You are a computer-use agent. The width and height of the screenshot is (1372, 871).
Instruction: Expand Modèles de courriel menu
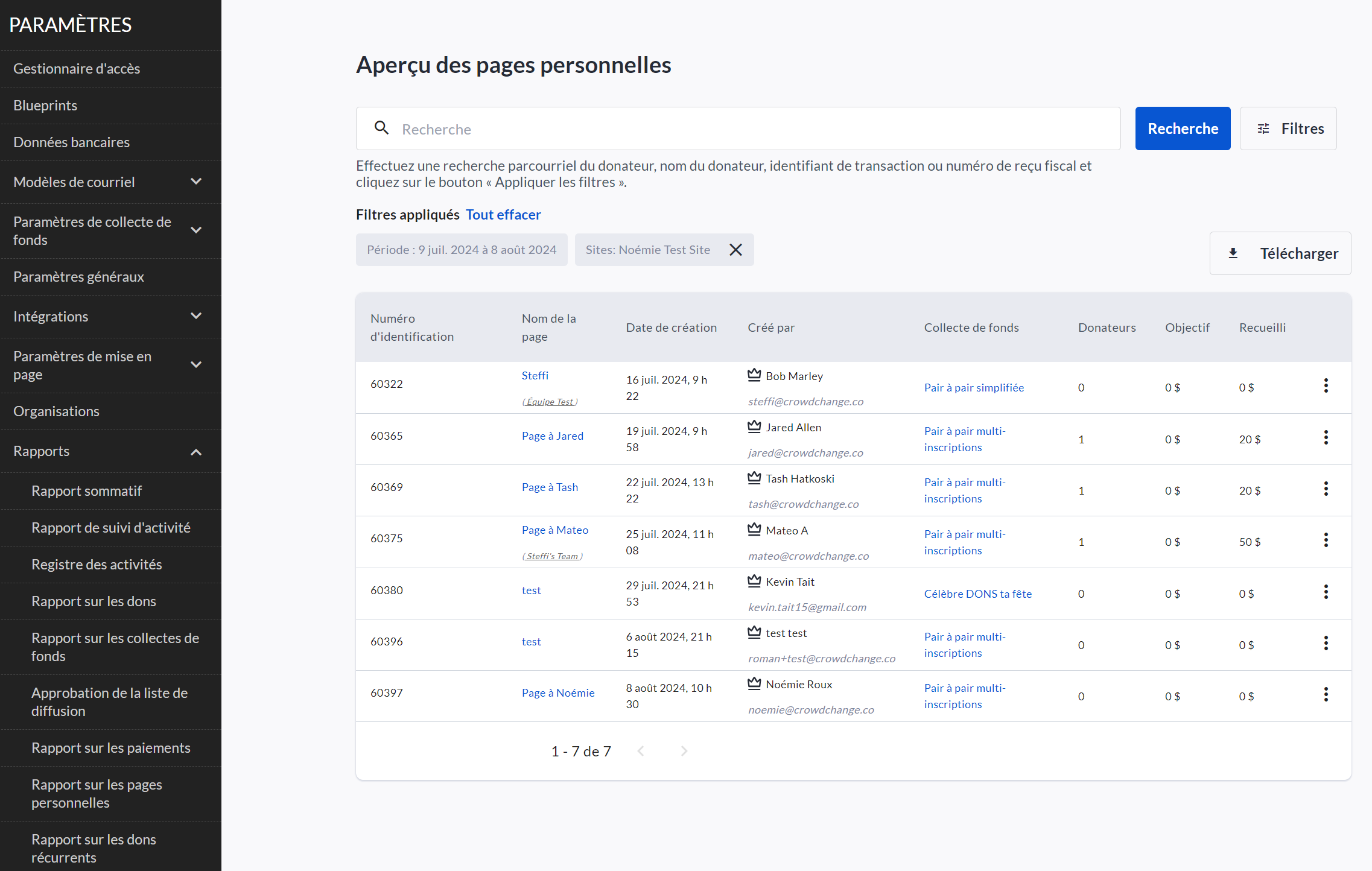pos(196,182)
